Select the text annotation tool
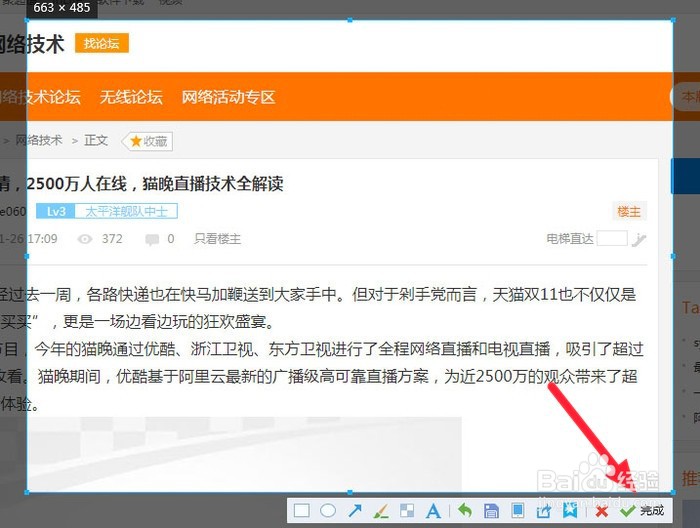Viewport: 700px width, 528px height. [x=433, y=511]
